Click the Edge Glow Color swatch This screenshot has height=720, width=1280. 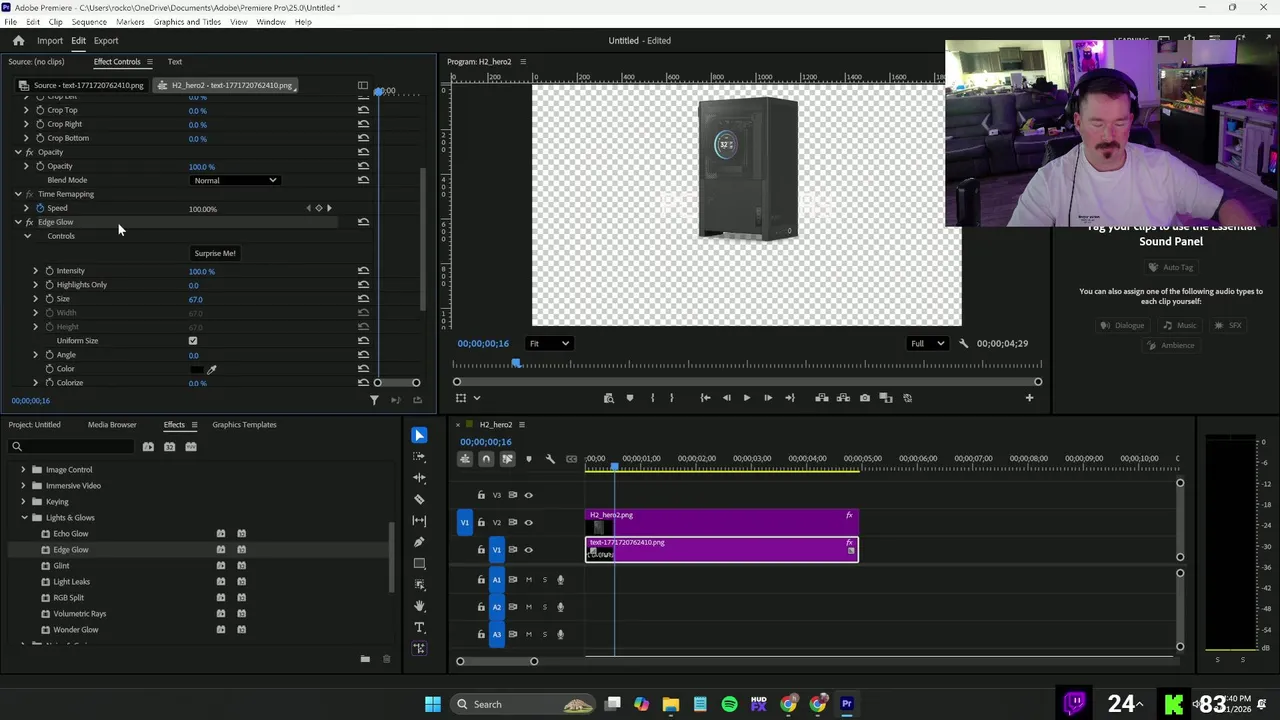[198, 369]
